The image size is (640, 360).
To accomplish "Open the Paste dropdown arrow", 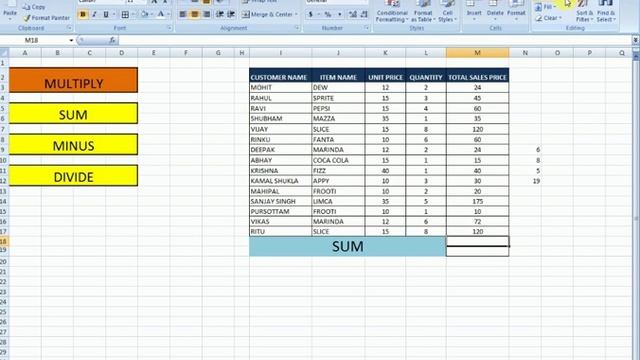I will pos(10,19).
